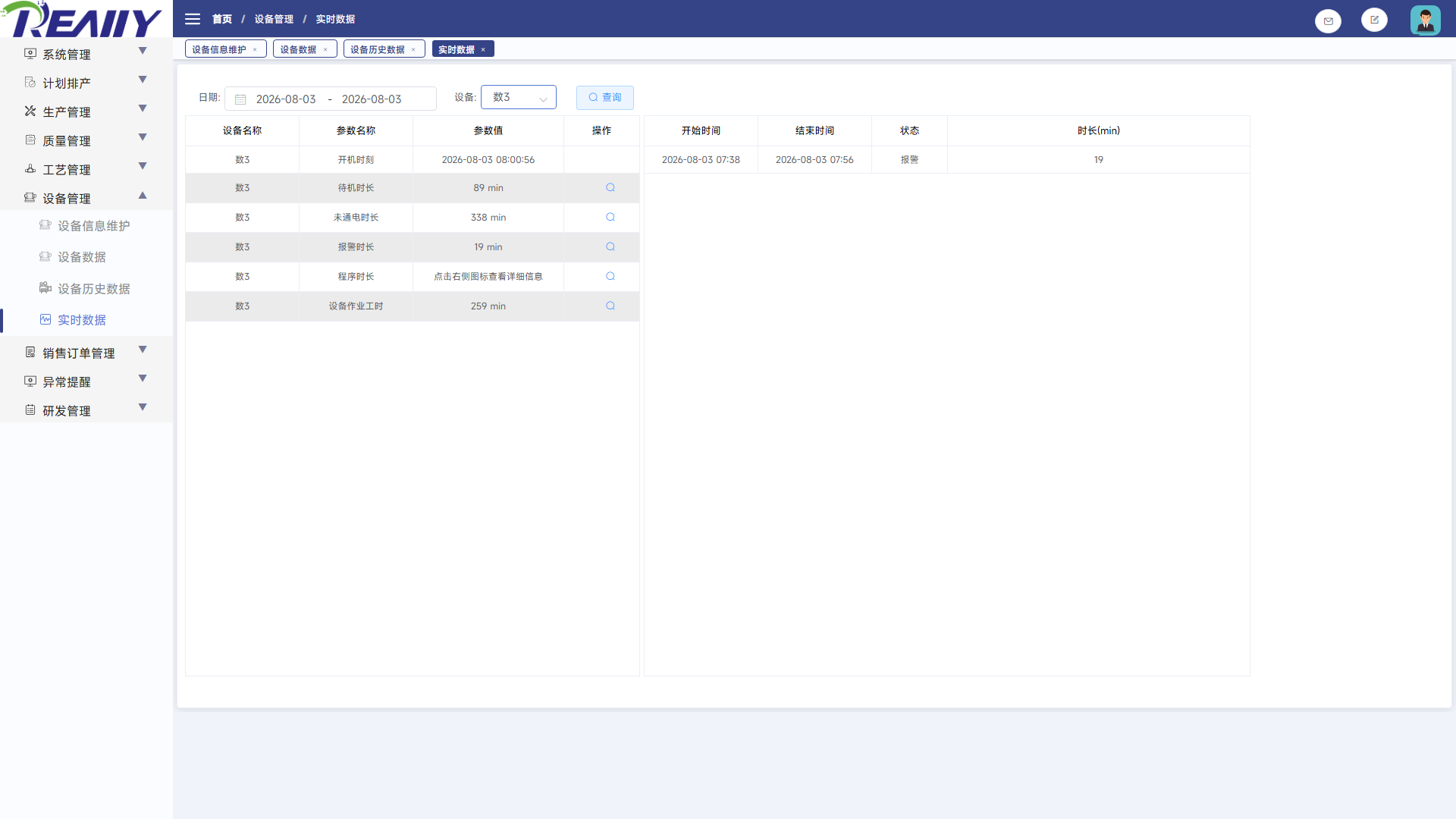Click the 设备数据 submenu icon
The height and width of the screenshot is (819, 1456).
click(x=45, y=256)
